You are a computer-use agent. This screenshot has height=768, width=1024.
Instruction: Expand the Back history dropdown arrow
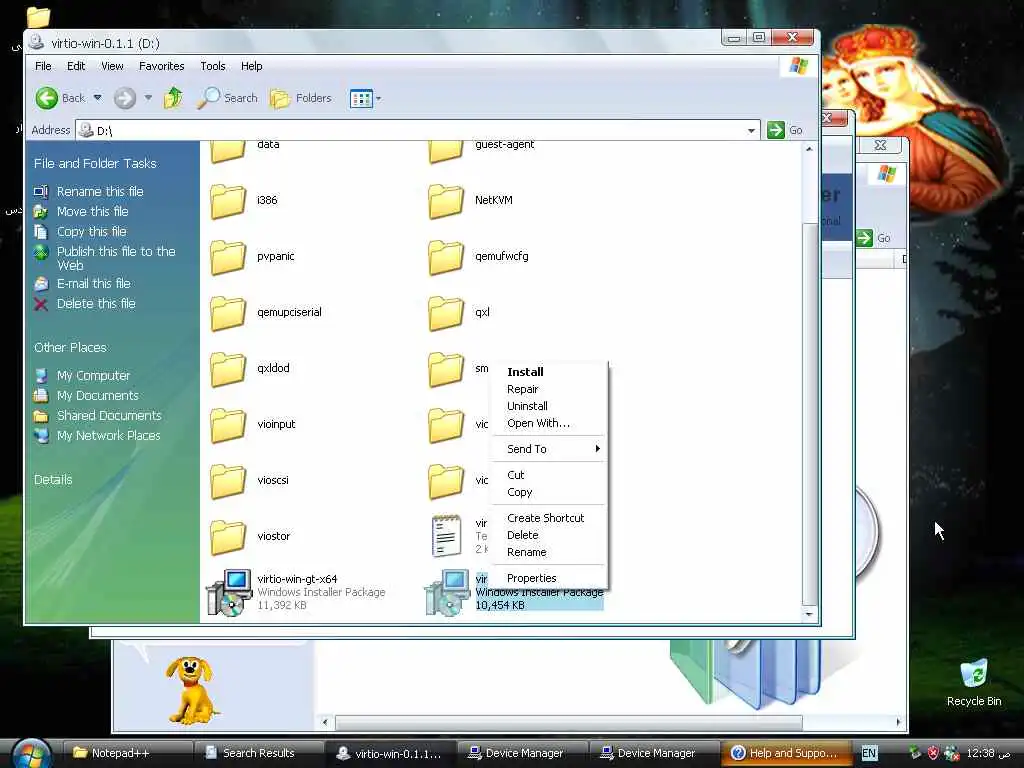[98, 98]
